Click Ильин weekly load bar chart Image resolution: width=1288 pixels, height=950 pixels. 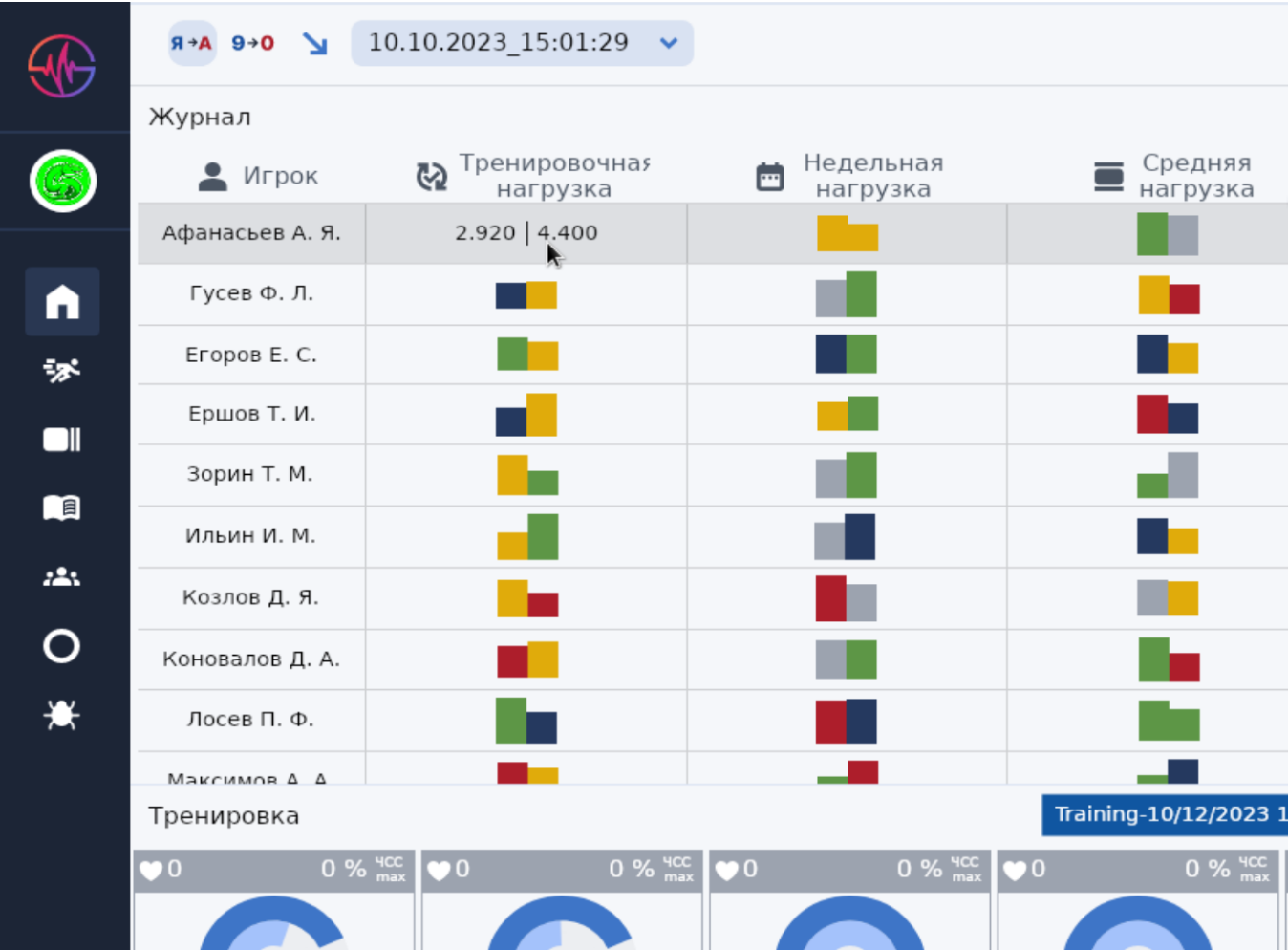click(845, 537)
